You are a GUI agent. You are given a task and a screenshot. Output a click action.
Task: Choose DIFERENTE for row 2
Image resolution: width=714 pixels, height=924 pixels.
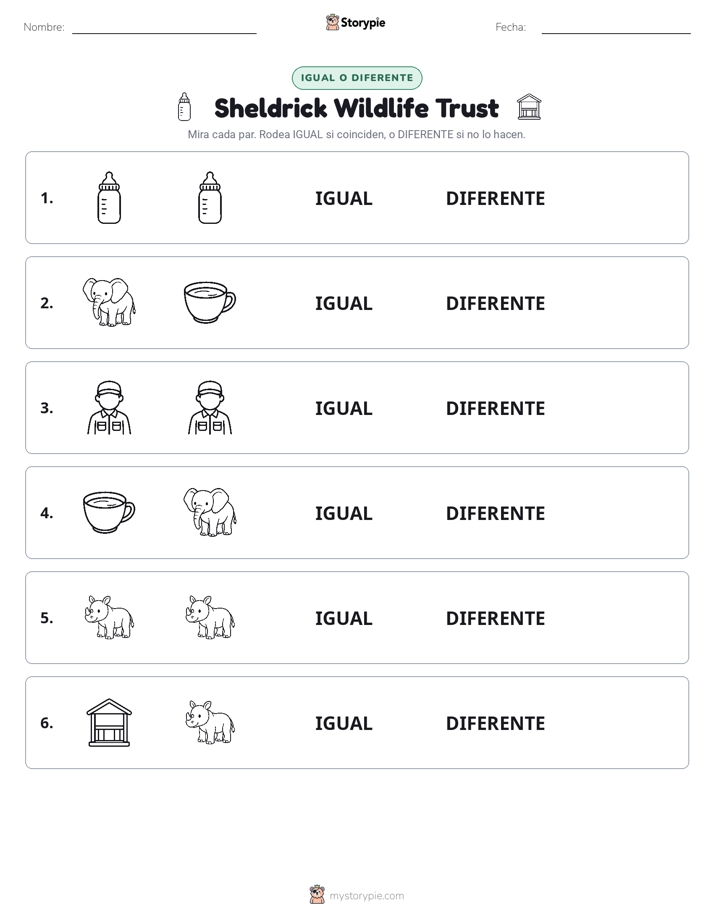coord(495,303)
